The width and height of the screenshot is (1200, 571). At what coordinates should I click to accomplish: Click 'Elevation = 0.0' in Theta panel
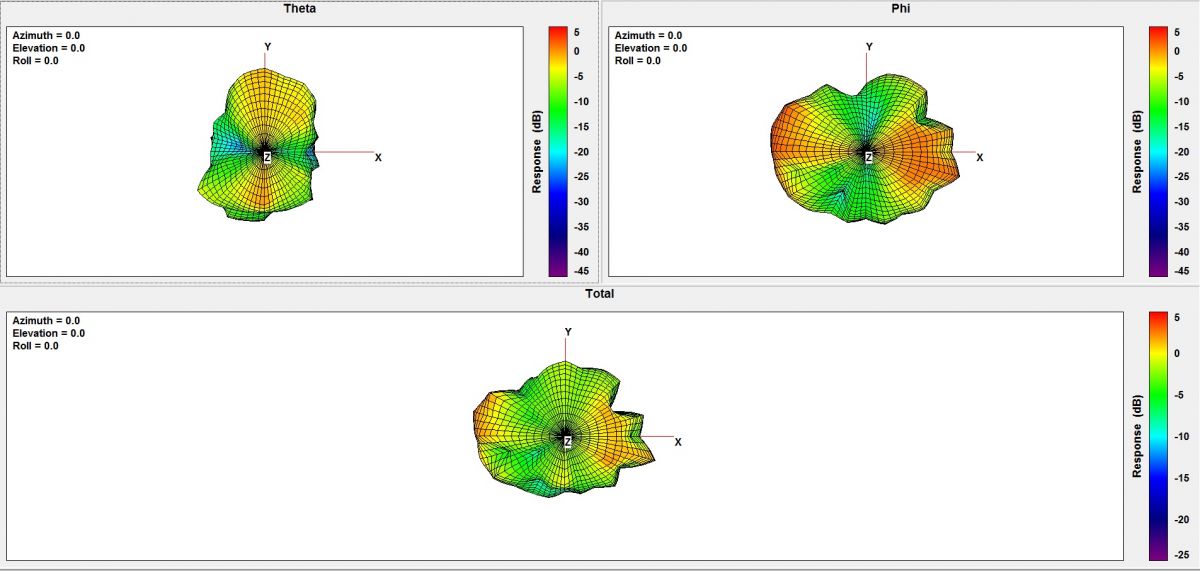point(48,48)
